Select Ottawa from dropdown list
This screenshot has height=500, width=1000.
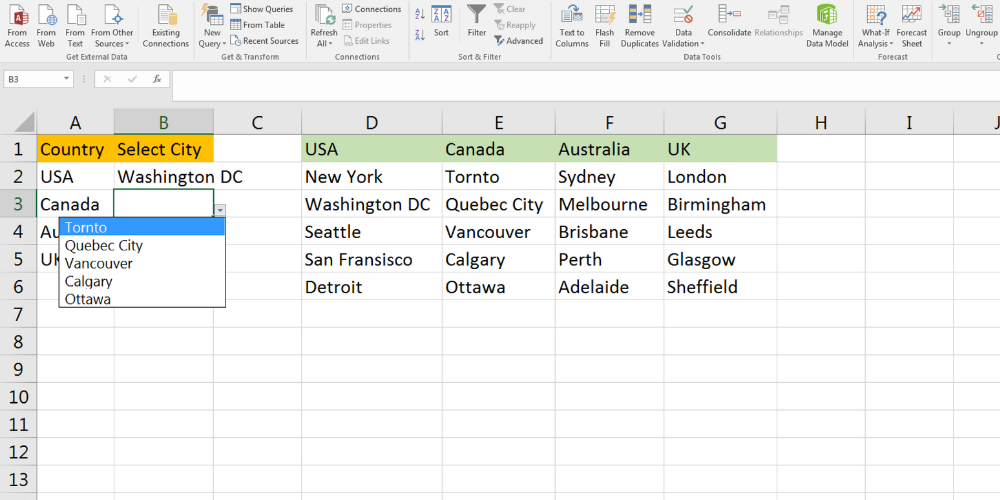(142, 298)
